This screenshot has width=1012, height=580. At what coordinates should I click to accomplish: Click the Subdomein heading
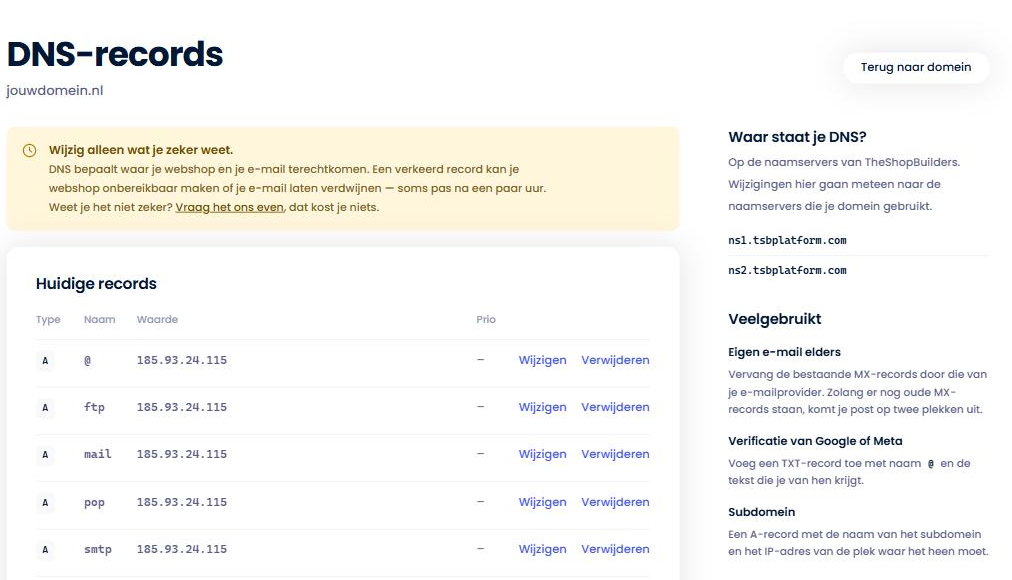762,512
